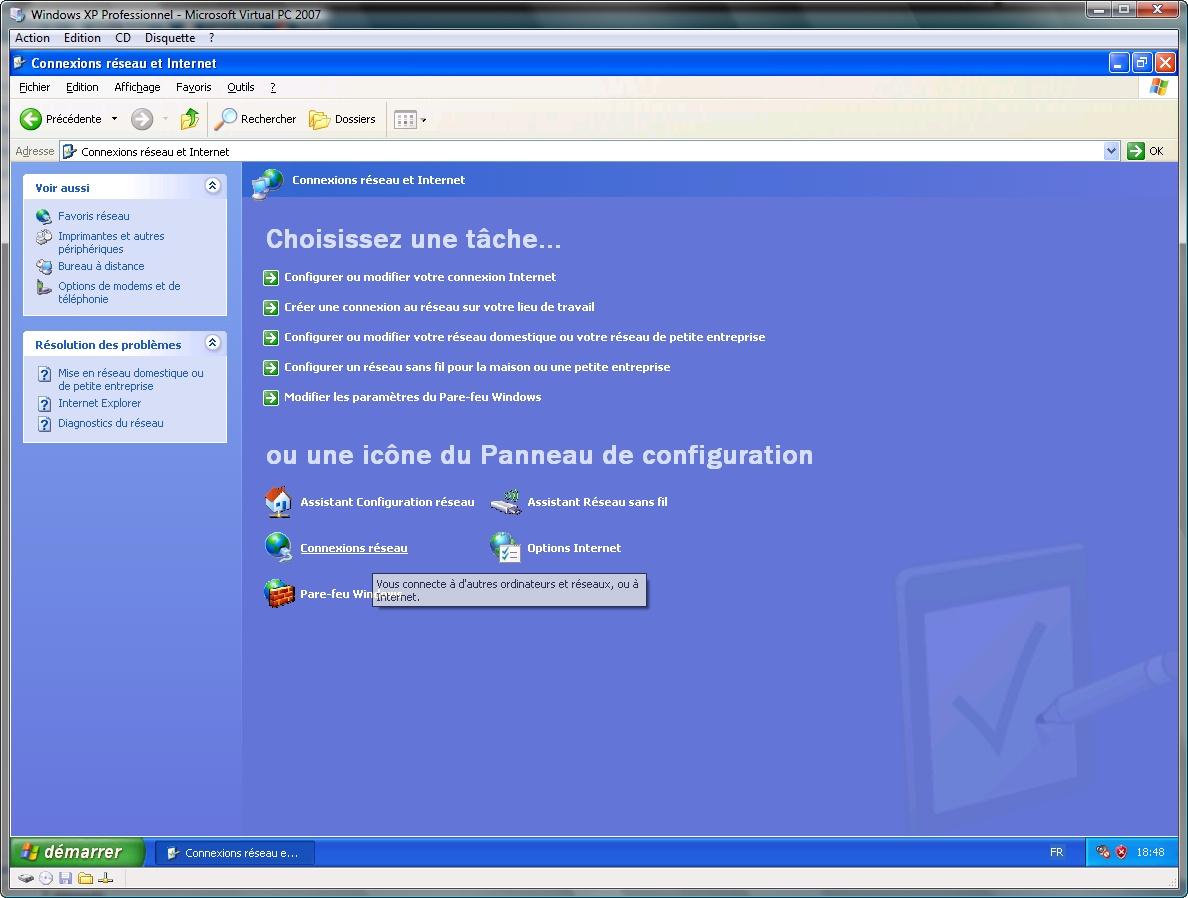
Task: Click Virtual PC floppy disk status icon
Action: coord(65,878)
